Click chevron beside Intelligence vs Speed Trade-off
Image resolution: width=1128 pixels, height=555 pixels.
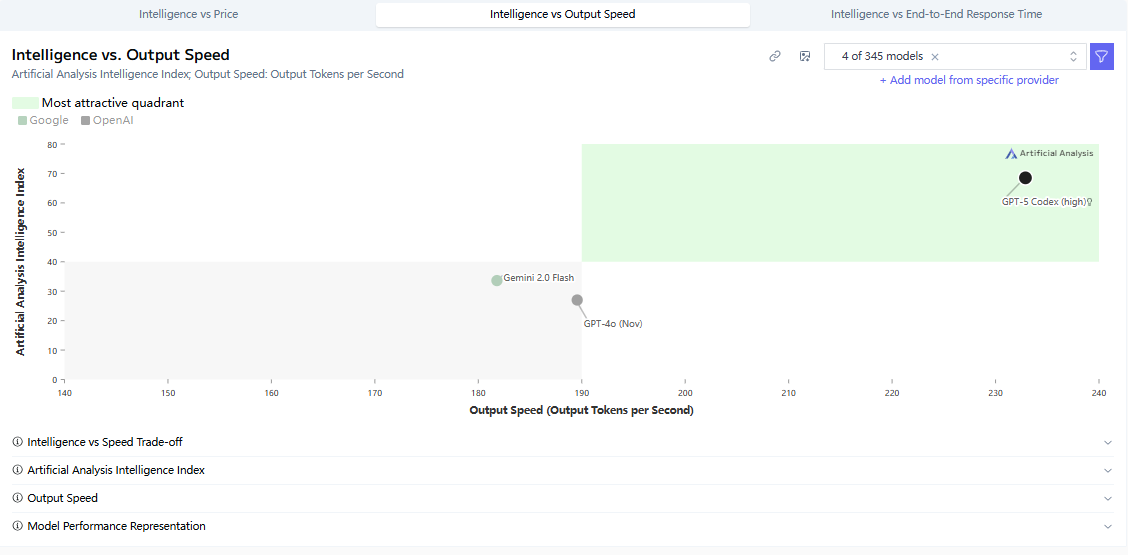click(1108, 443)
